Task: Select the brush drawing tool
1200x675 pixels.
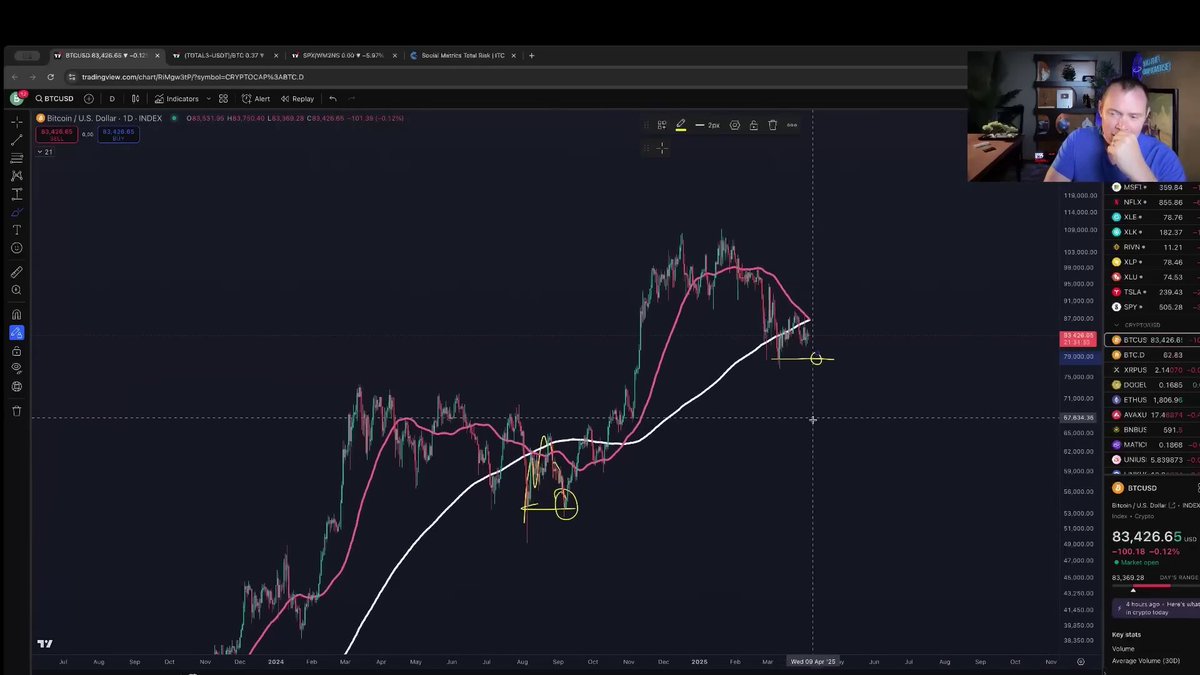Action: 17,212
